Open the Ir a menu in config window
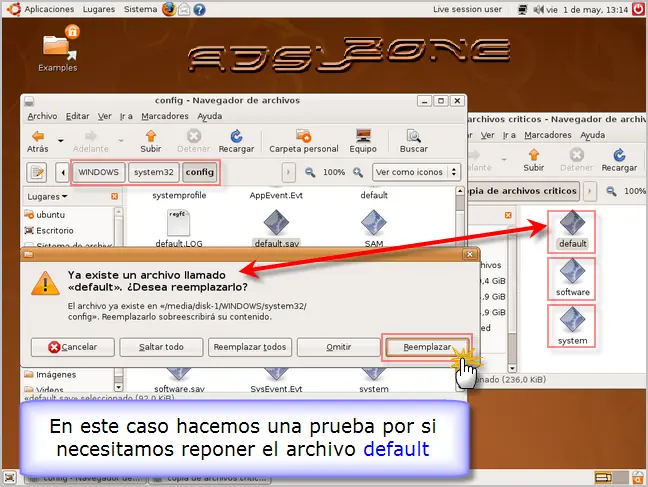The image size is (648, 487). [x=126, y=116]
